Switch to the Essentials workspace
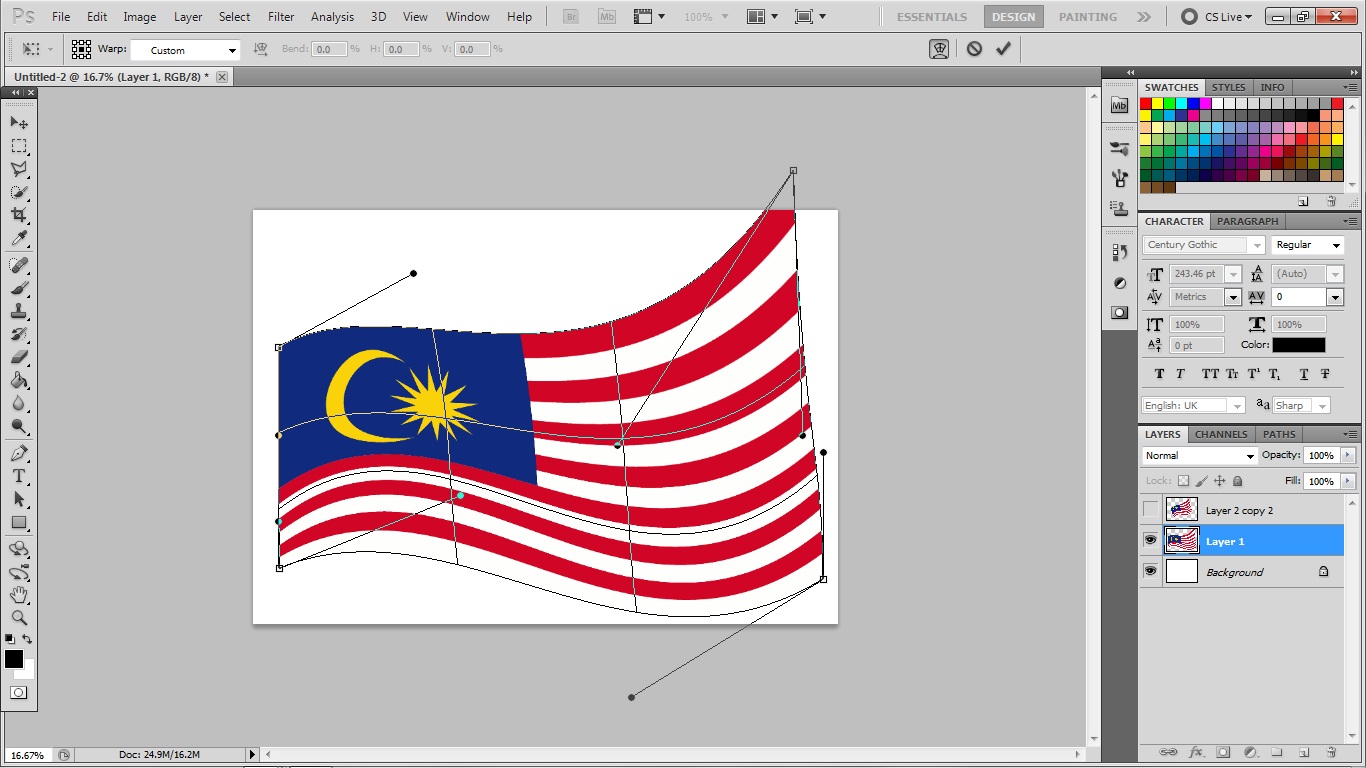Viewport: 1366px width, 768px height. (932, 17)
